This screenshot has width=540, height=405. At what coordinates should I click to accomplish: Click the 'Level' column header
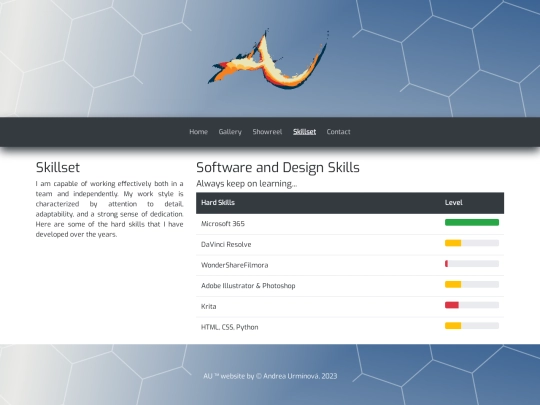pyautogui.click(x=472, y=203)
